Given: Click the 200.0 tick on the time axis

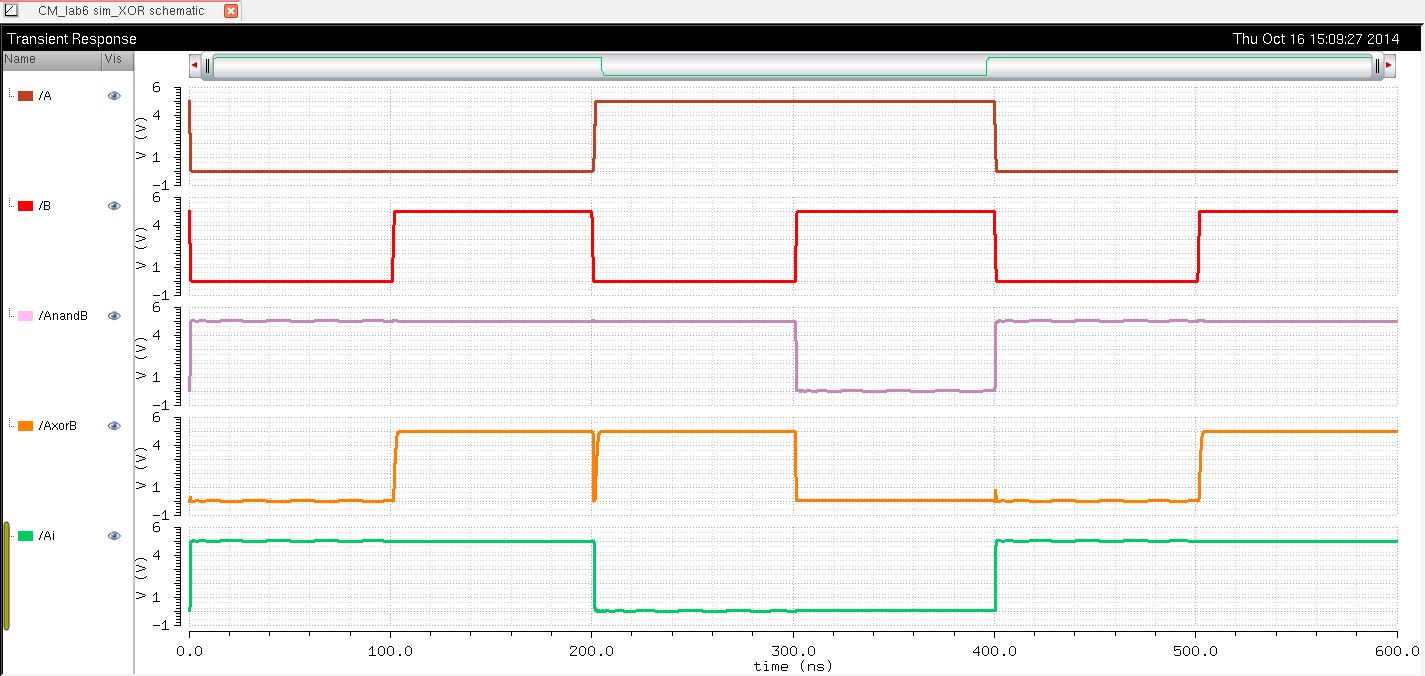Looking at the screenshot, I should [x=592, y=649].
